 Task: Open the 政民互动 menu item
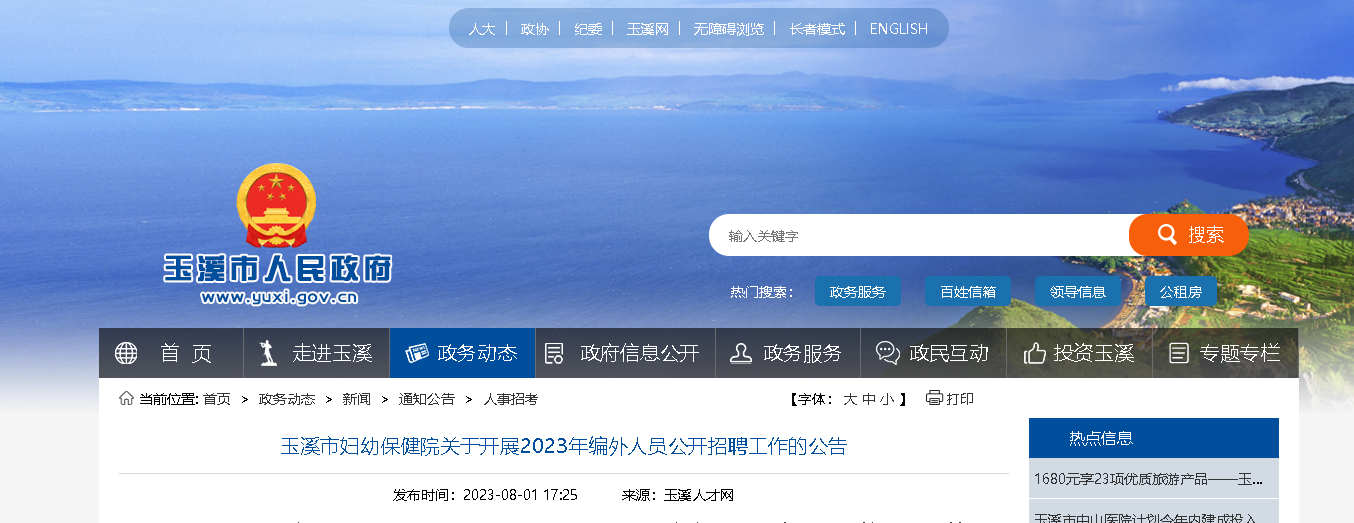[934, 353]
